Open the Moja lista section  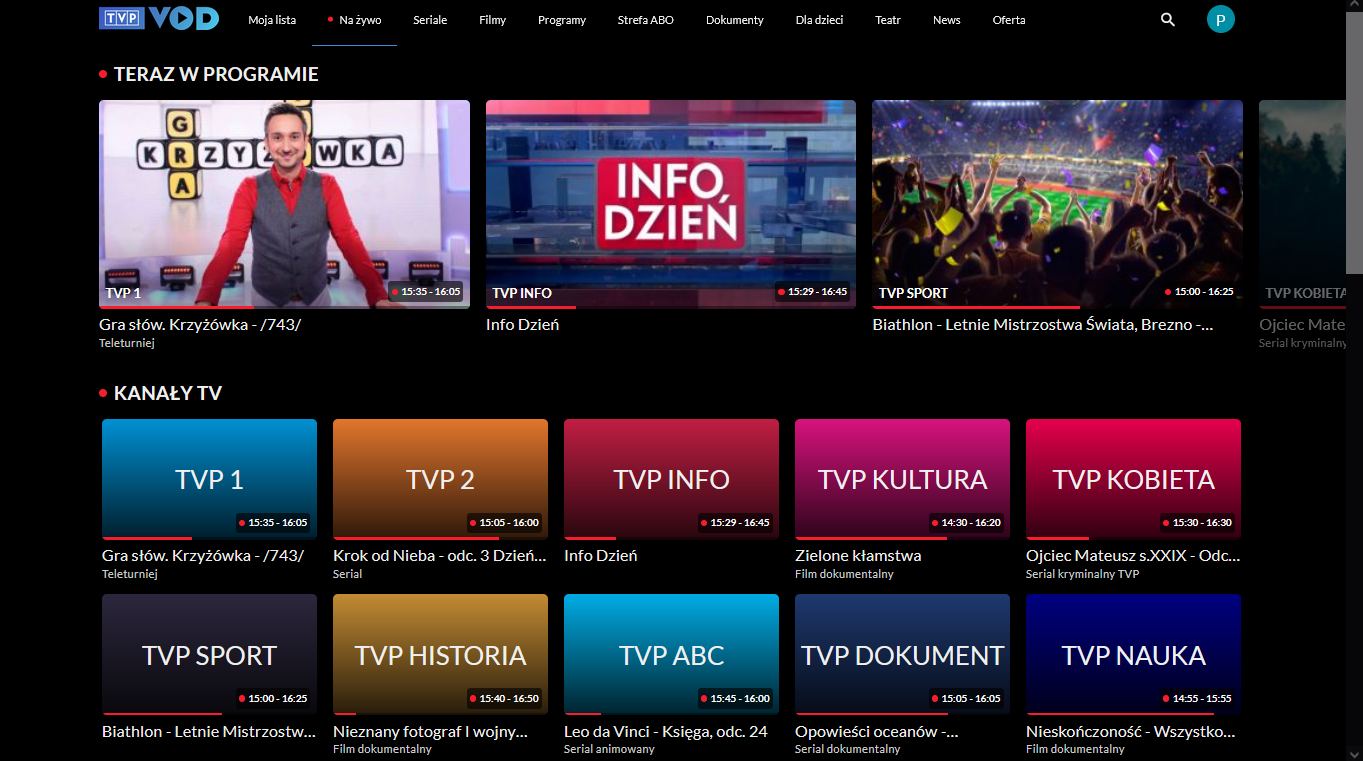271,19
